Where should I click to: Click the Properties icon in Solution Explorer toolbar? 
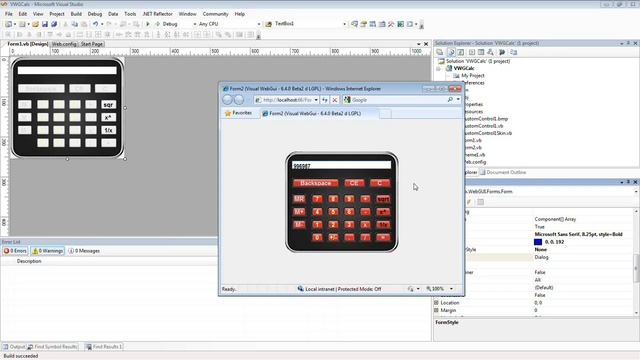click(440, 52)
